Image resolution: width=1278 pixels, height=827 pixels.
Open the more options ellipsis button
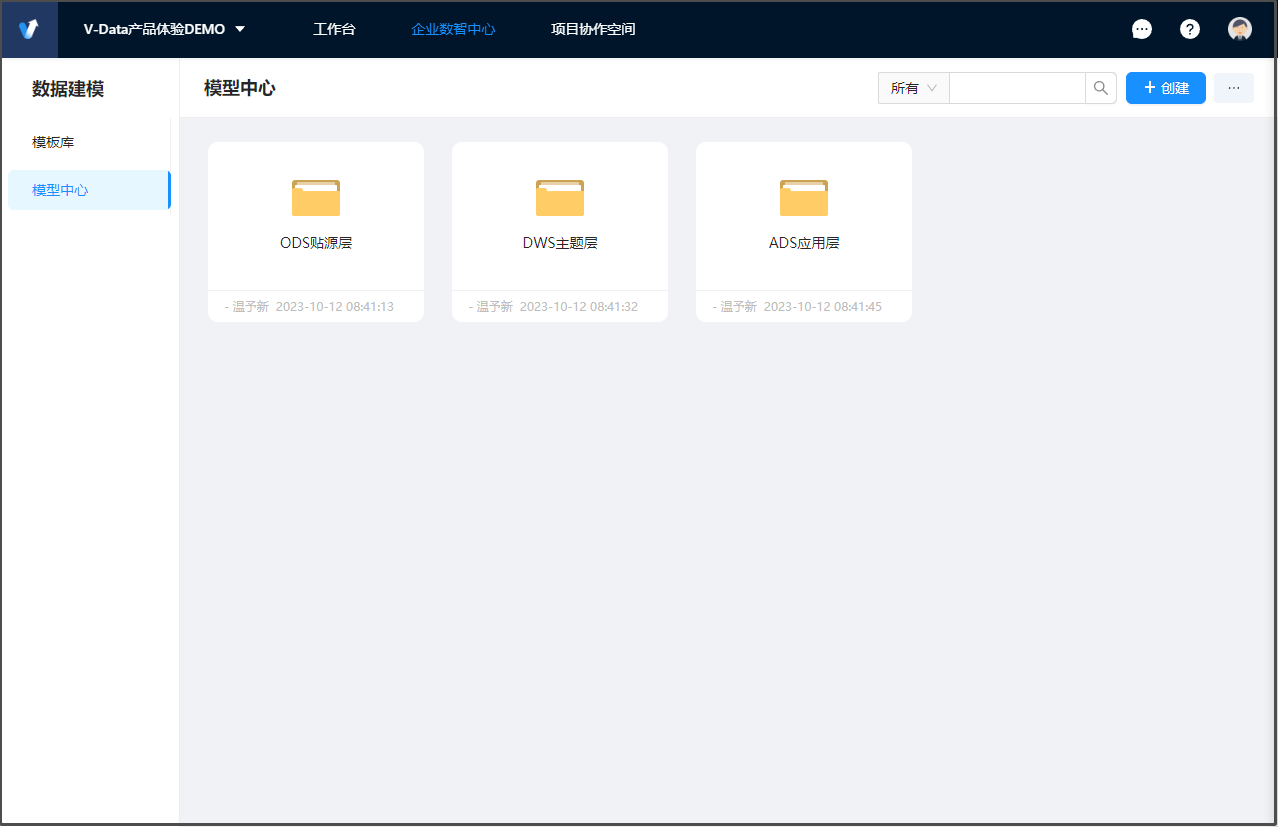coord(1233,88)
